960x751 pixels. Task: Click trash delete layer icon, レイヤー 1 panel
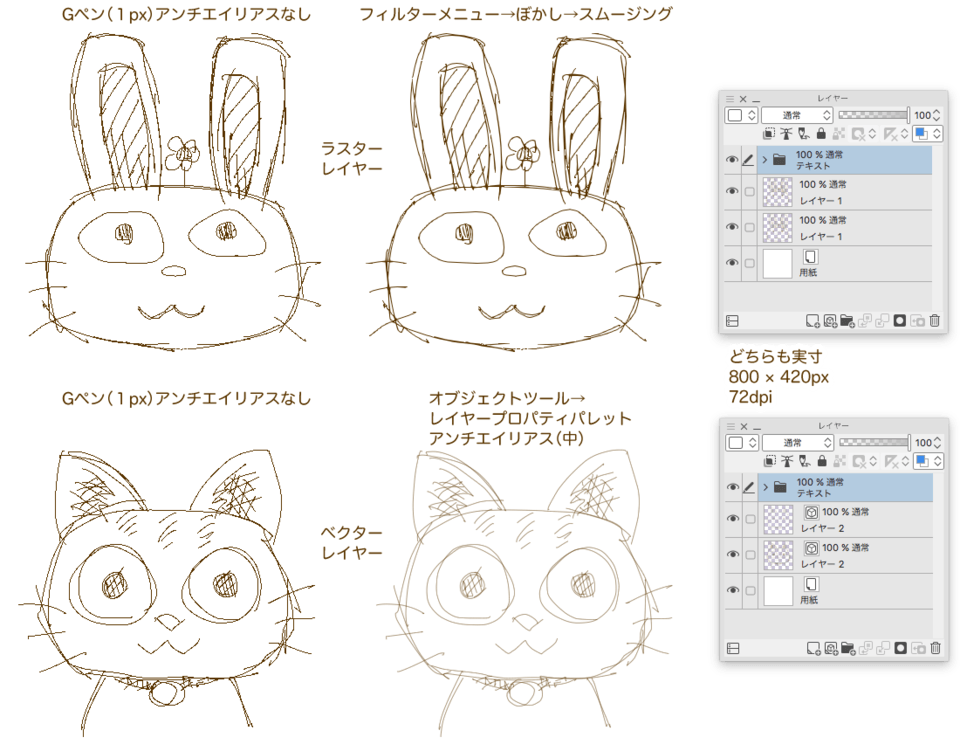935,321
